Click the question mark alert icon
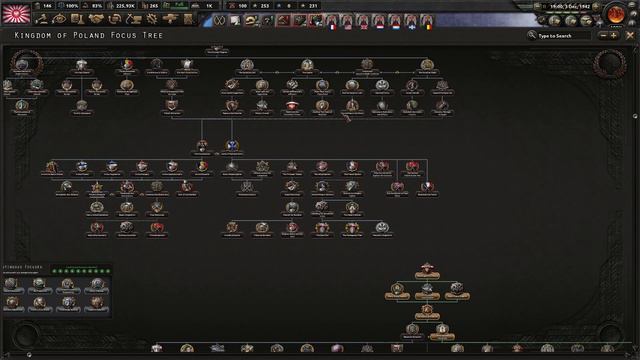This screenshot has width=640, height=360. click(267, 20)
